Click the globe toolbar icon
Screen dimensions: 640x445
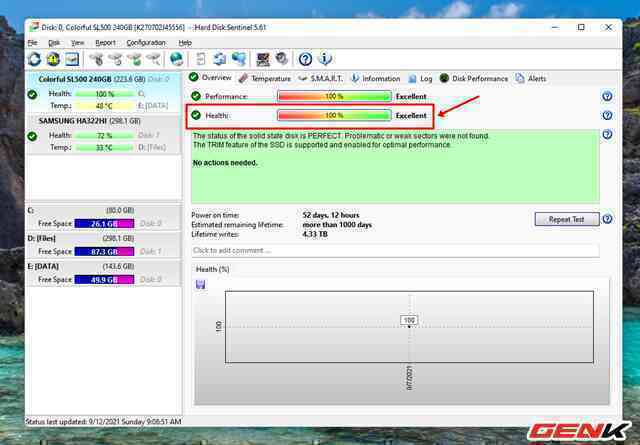(177, 60)
